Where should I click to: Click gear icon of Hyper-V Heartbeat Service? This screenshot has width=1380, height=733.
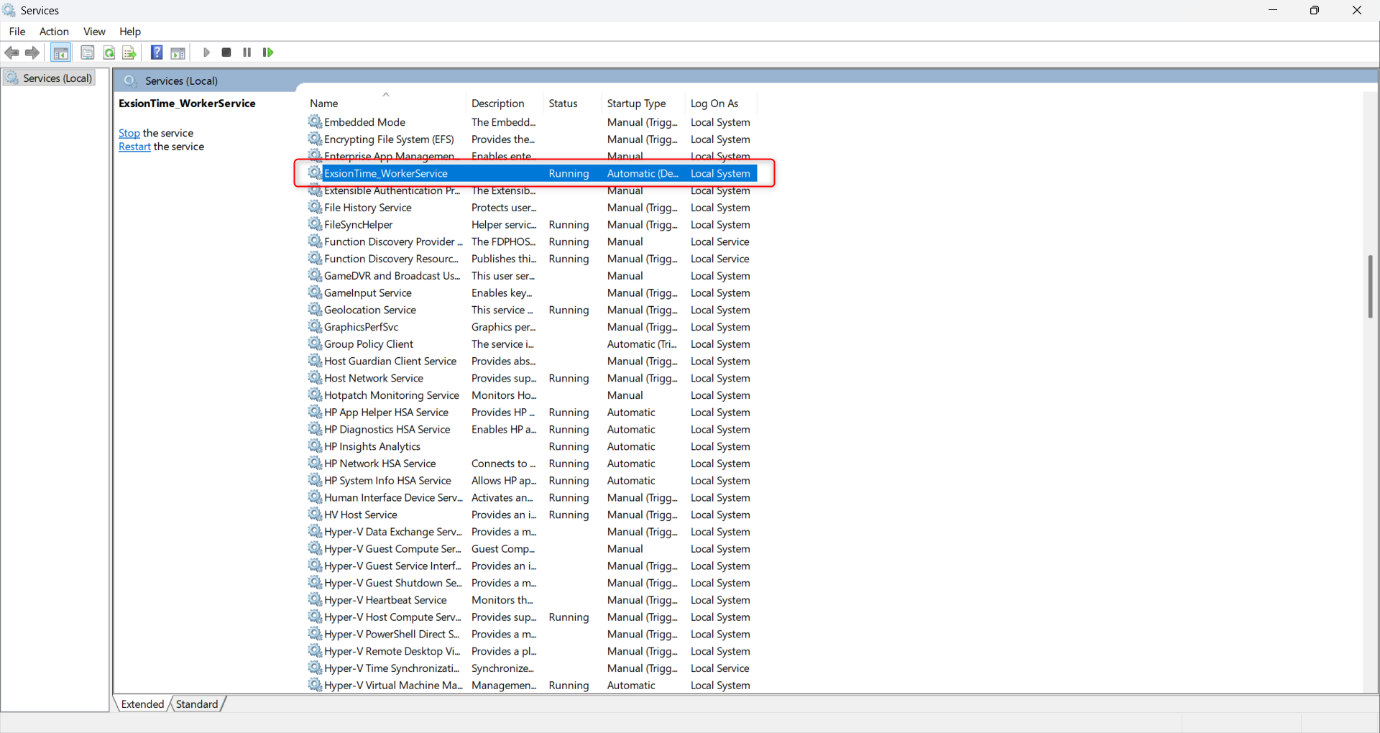pos(315,600)
